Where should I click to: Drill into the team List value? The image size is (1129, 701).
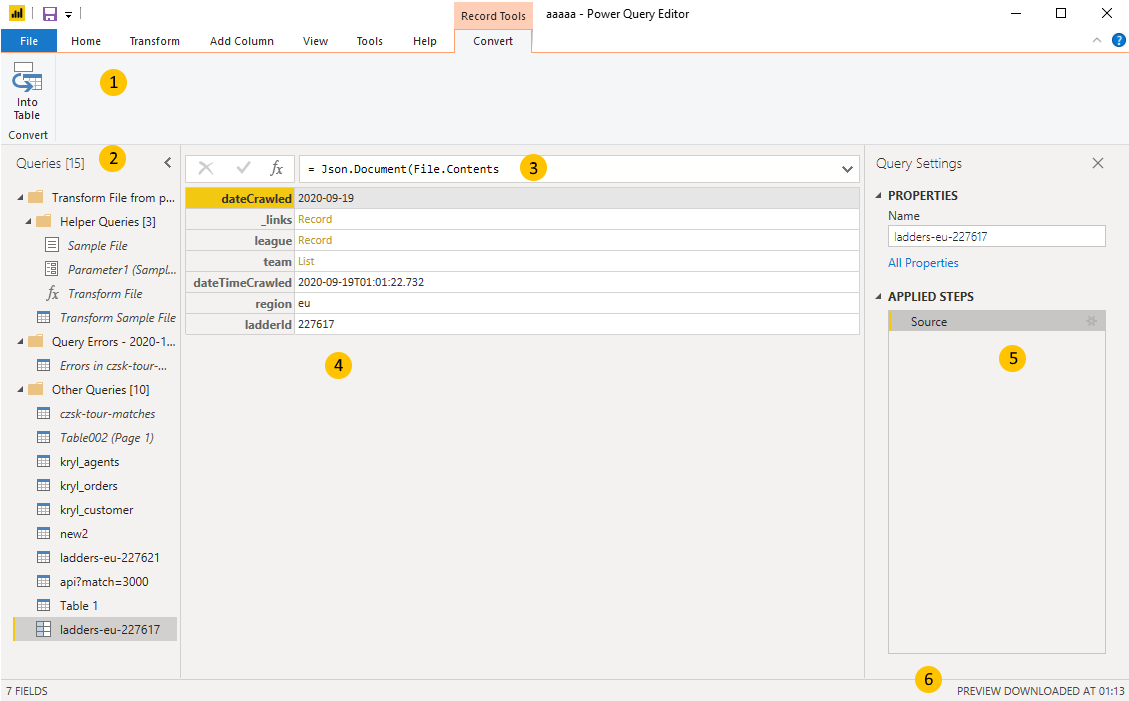[306, 262]
